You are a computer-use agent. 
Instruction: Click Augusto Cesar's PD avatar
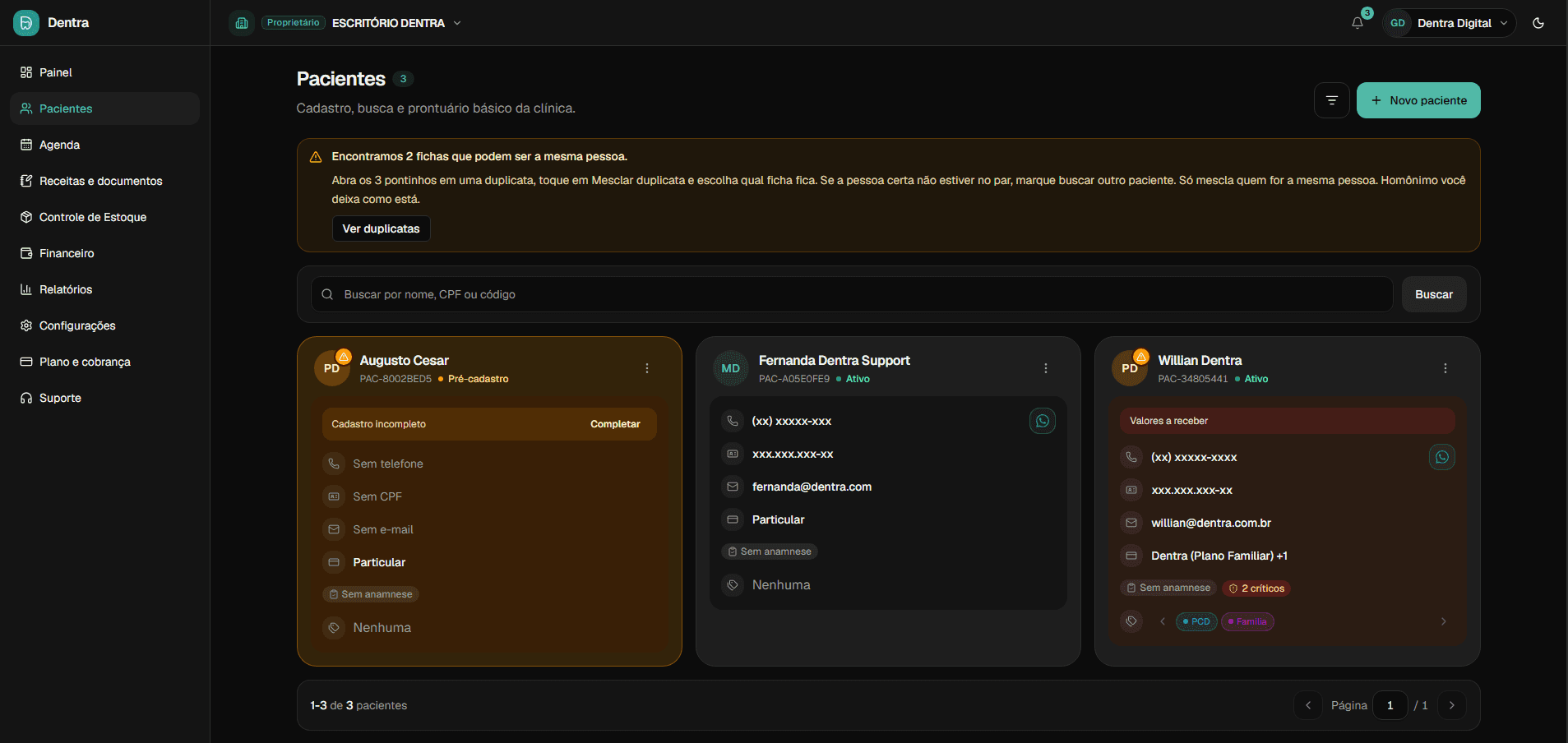(x=331, y=368)
